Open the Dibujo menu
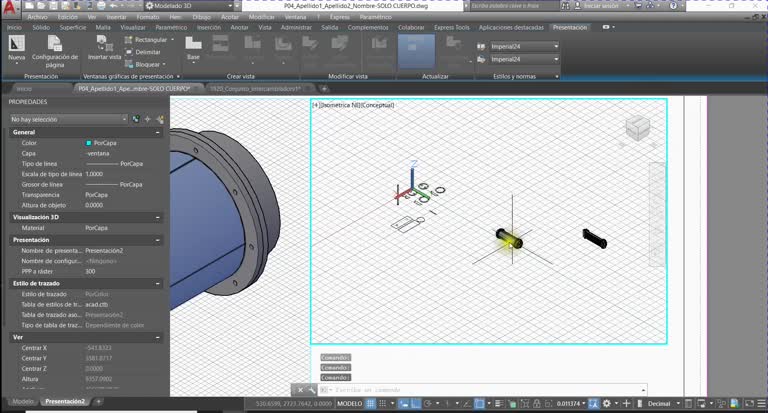Image resolution: width=768 pixels, height=413 pixels. 201,17
